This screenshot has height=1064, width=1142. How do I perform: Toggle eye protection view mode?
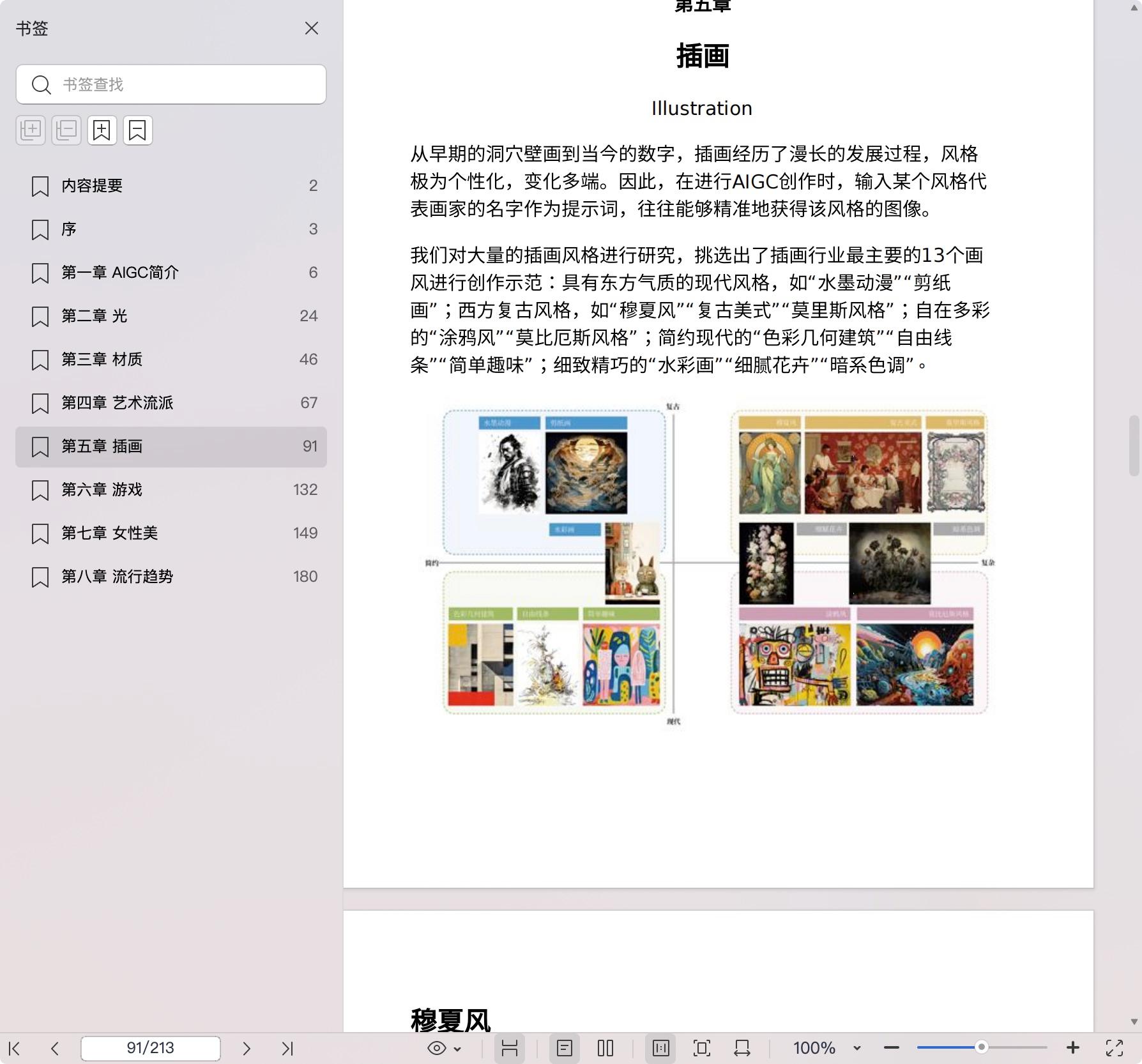(437, 1048)
